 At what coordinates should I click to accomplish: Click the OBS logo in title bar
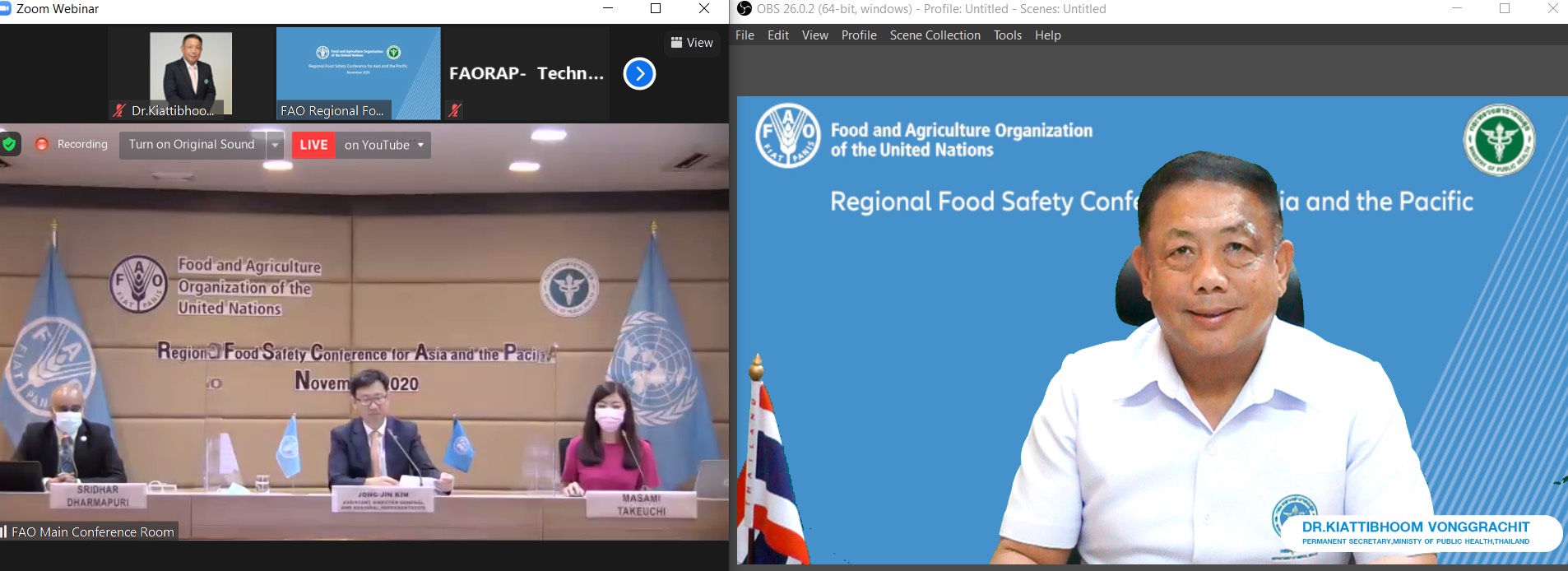(x=745, y=9)
